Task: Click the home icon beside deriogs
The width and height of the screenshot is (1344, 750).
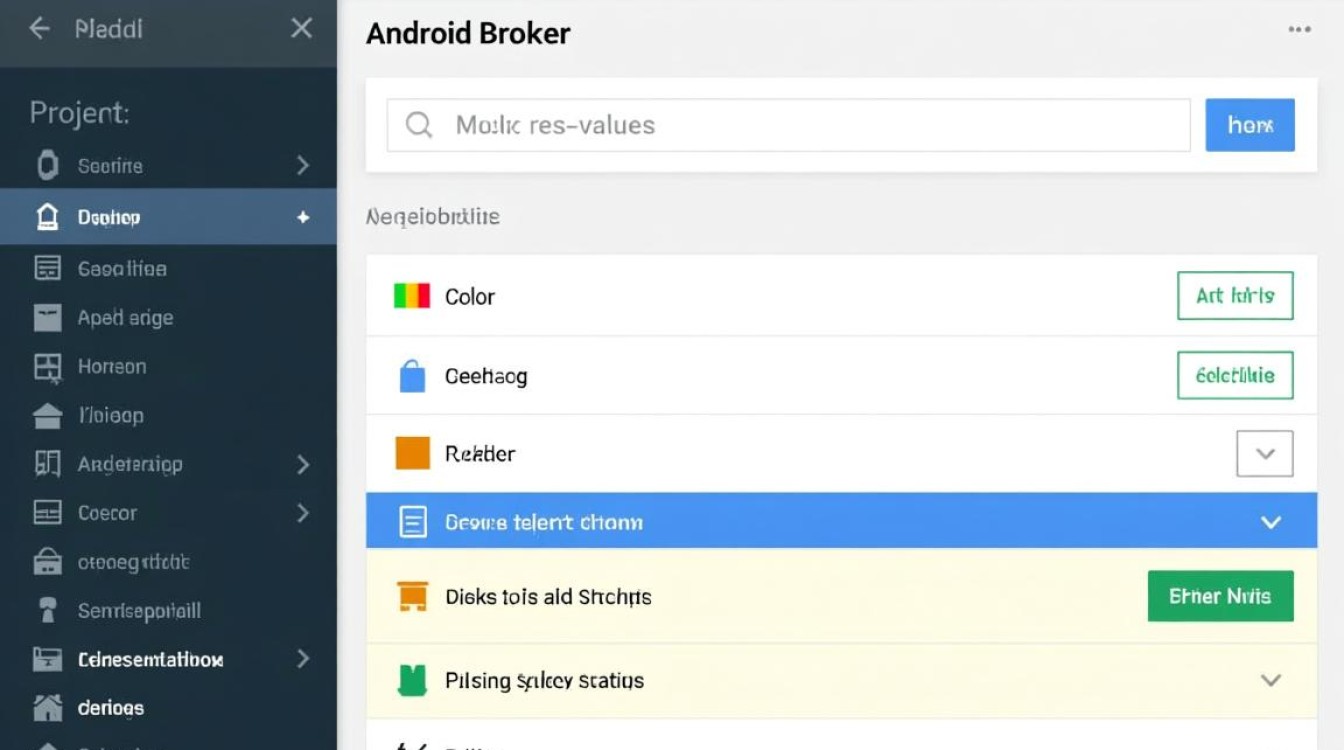Action: (47, 708)
